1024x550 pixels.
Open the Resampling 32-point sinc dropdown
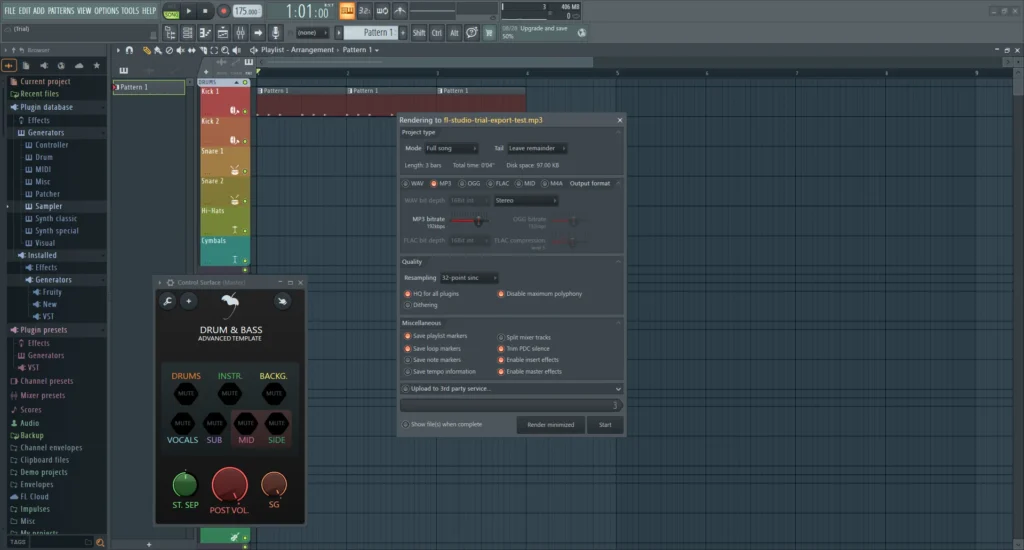(x=469, y=278)
